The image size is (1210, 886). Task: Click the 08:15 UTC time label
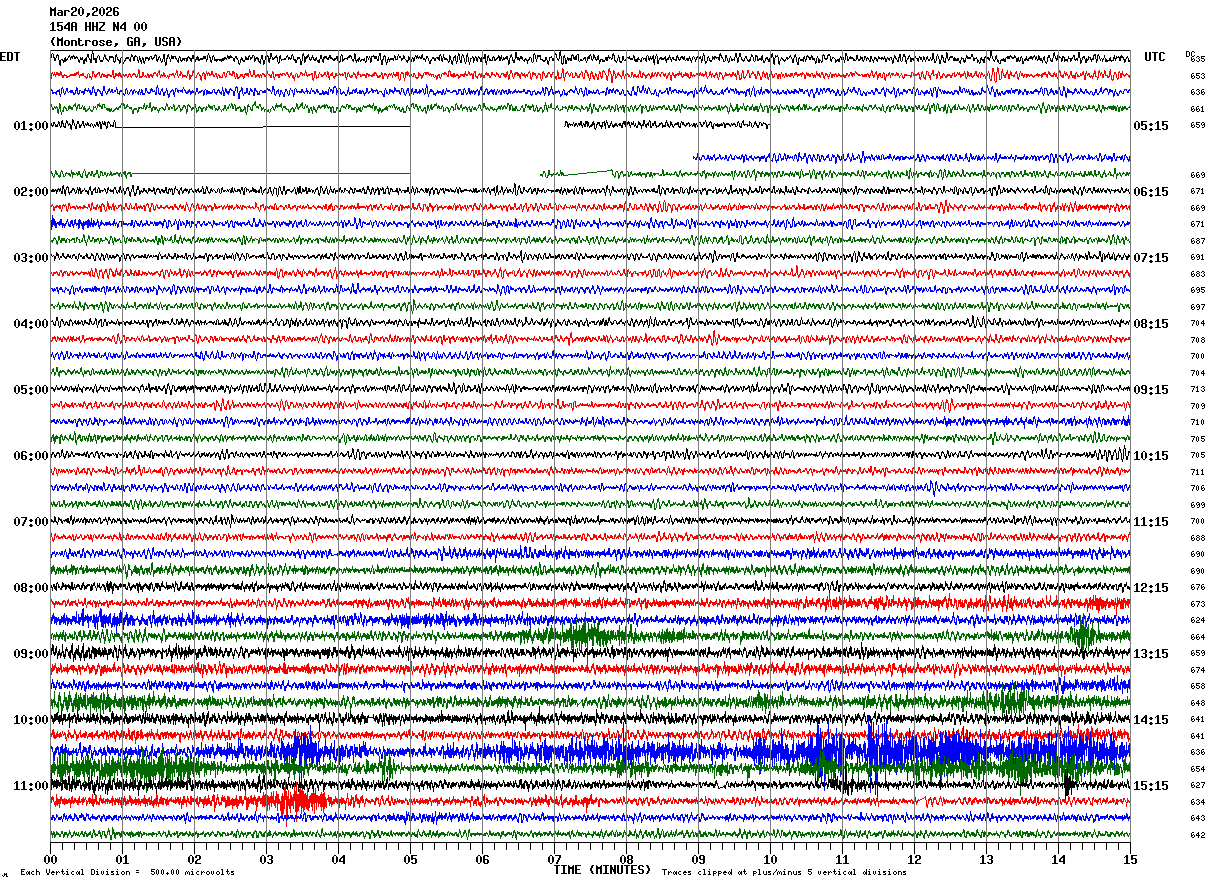pos(1151,324)
